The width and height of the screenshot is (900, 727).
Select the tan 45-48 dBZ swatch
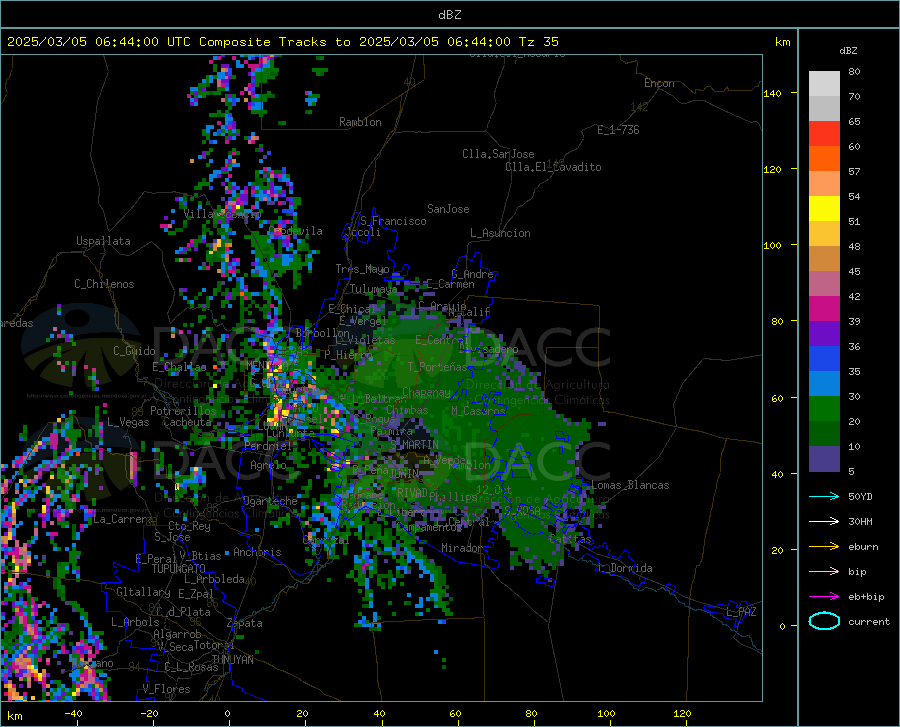[x=824, y=259]
